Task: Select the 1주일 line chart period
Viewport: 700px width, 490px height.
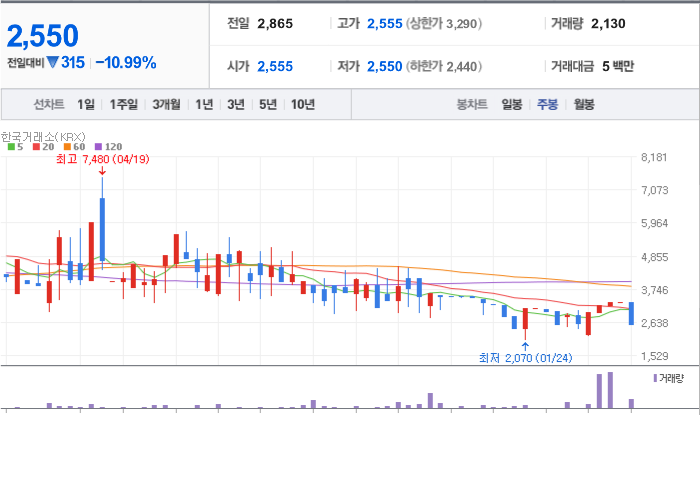Action: point(124,104)
